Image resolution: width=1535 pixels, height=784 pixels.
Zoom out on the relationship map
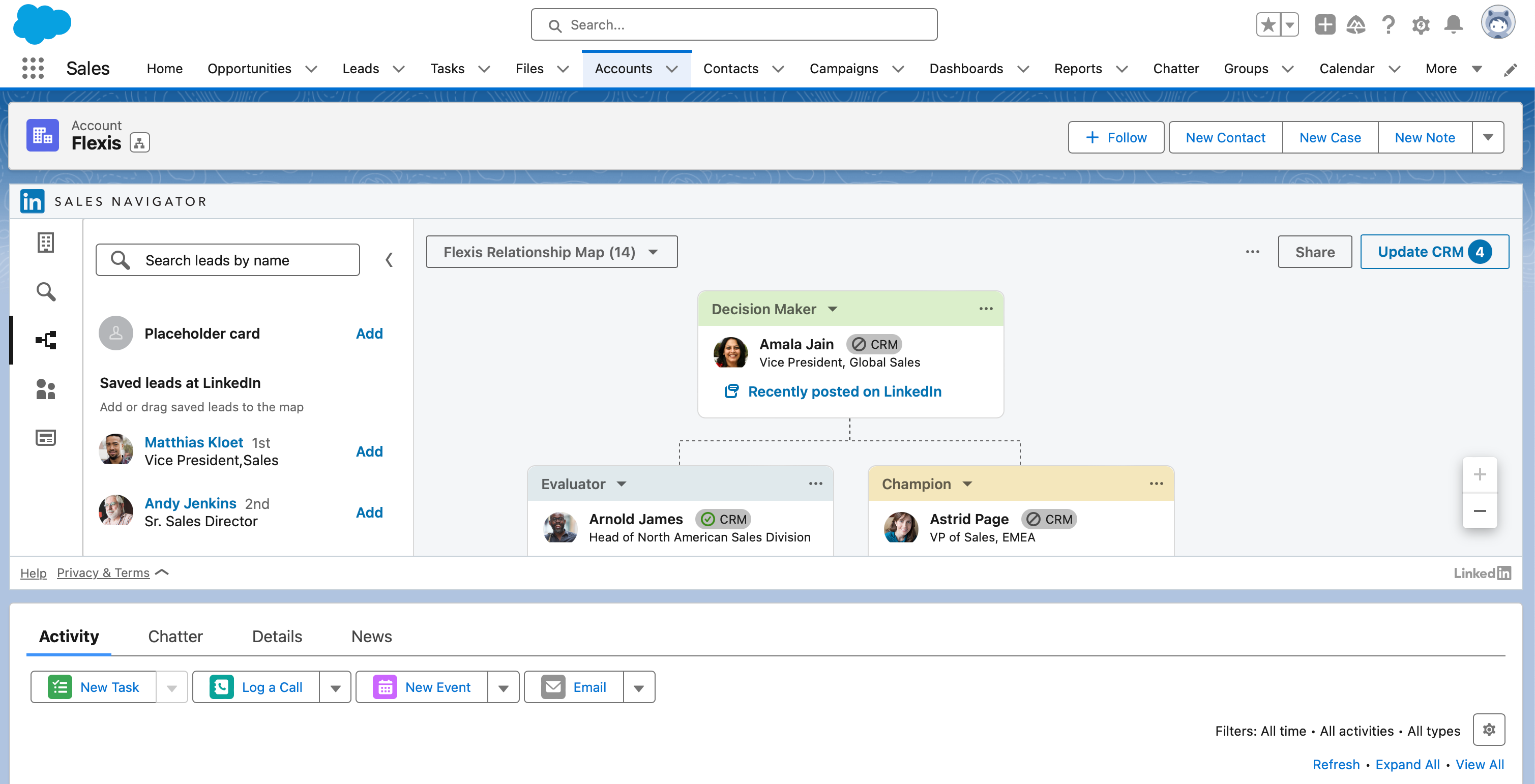pos(1480,511)
